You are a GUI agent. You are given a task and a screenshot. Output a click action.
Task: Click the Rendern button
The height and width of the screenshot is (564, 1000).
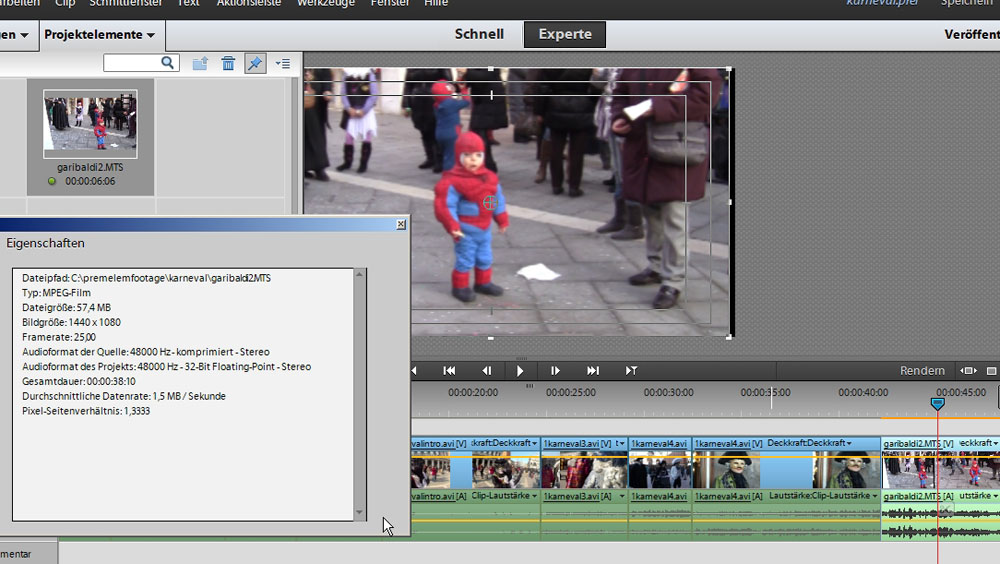tap(922, 371)
